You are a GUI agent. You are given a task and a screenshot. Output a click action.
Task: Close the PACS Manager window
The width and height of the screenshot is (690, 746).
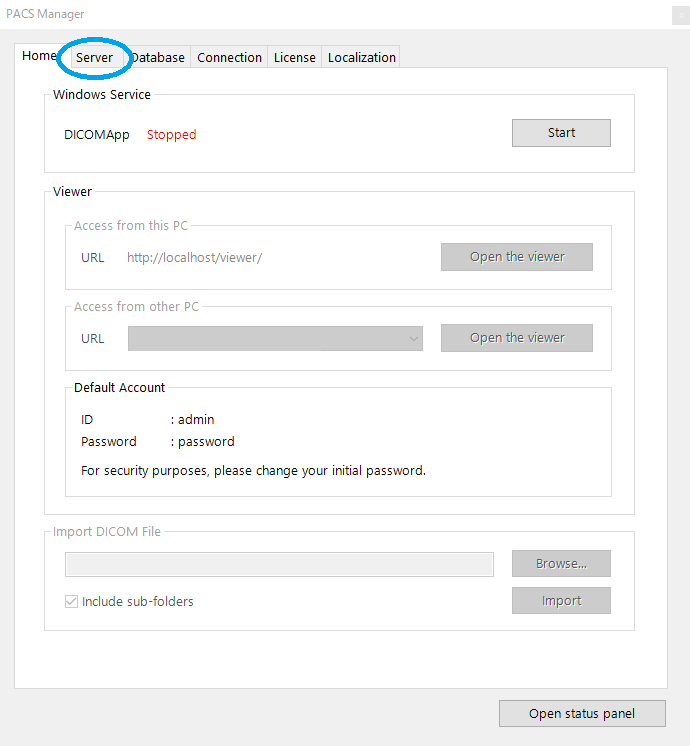click(680, 15)
